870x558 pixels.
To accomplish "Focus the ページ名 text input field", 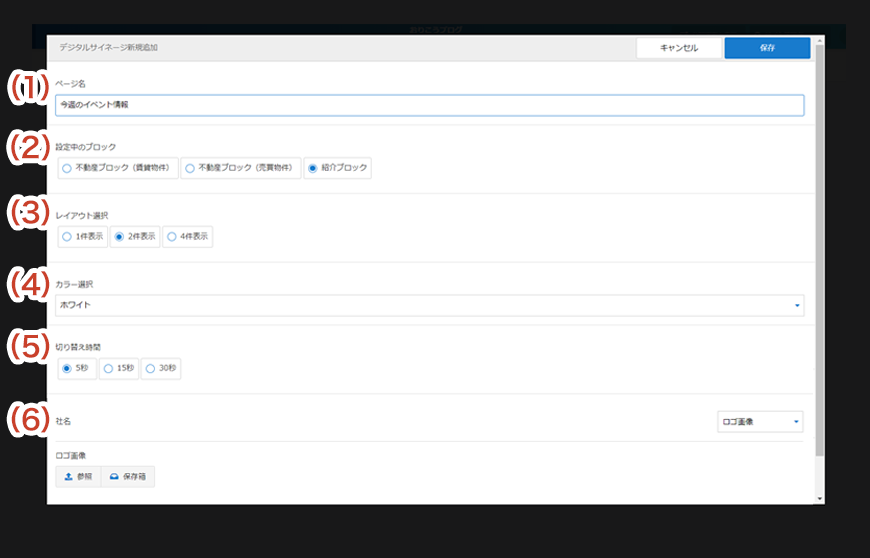I will 430,105.
